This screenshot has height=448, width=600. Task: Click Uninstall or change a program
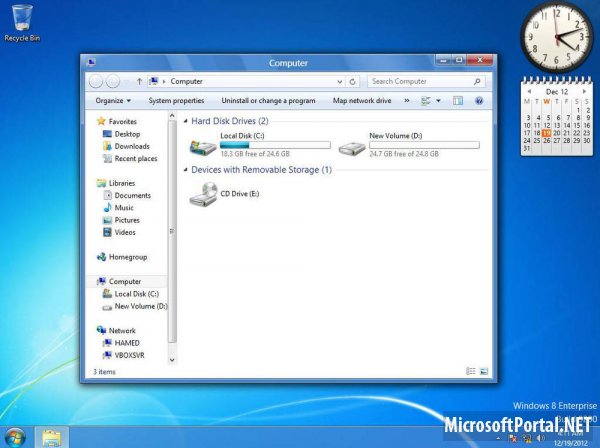tap(268, 101)
